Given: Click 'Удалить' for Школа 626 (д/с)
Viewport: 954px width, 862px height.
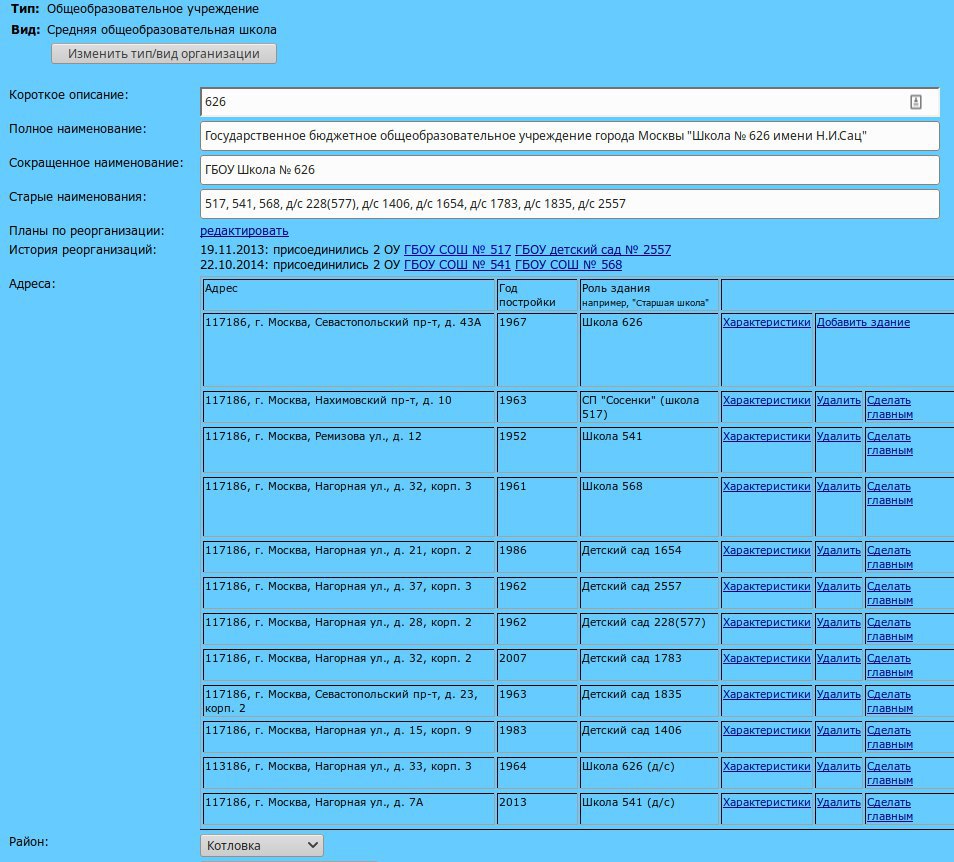Looking at the screenshot, I should [838, 765].
